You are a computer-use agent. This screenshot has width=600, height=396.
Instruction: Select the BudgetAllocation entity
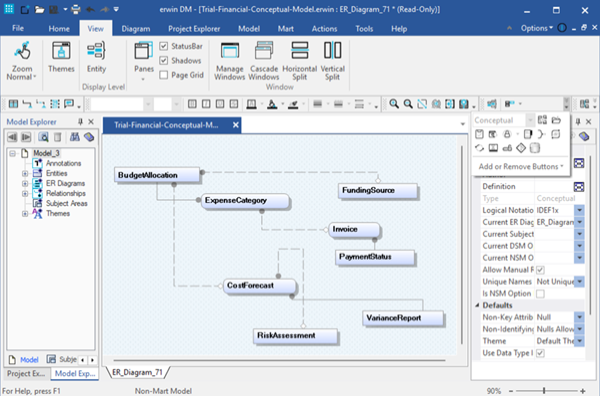click(x=157, y=175)
